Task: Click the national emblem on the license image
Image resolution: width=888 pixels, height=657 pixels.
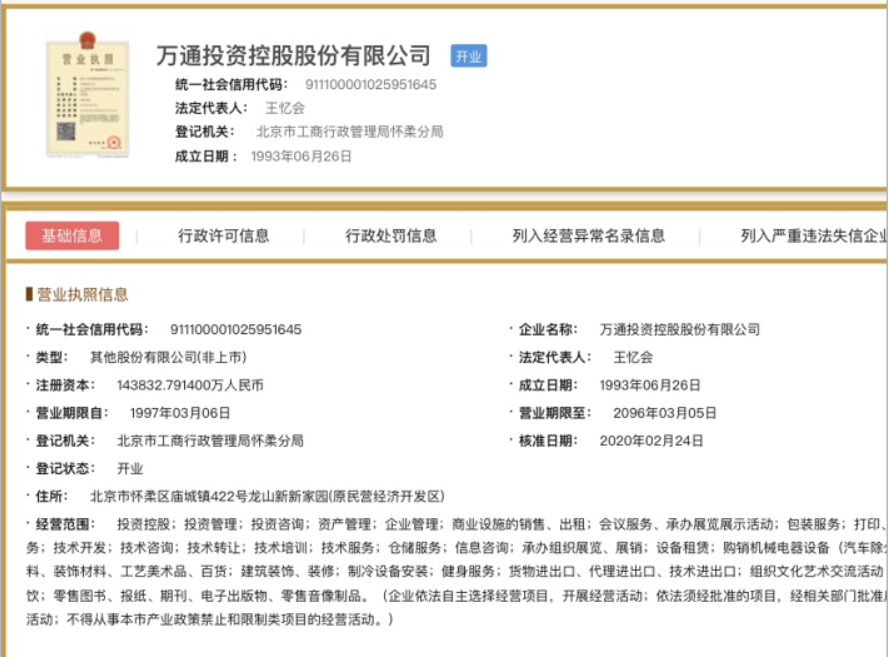Action: tap(87, 42)
